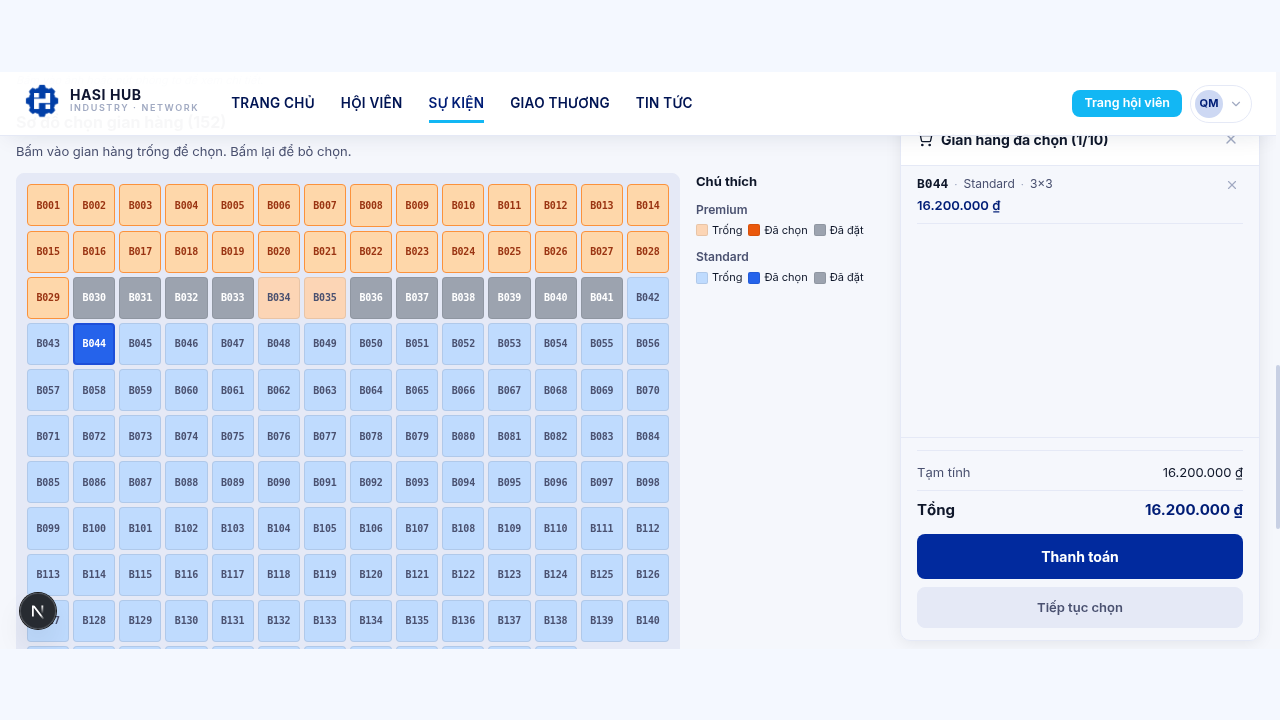The image size is (1280, 720).
Task: Close the selected booths panel
Action: [x=1231, y=140]
